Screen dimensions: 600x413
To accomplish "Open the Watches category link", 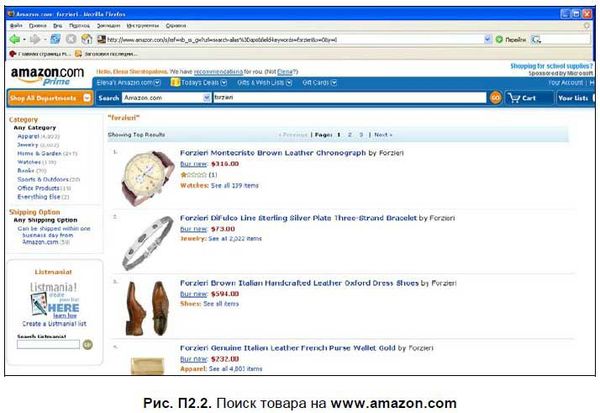I will [x=29, y=162].
